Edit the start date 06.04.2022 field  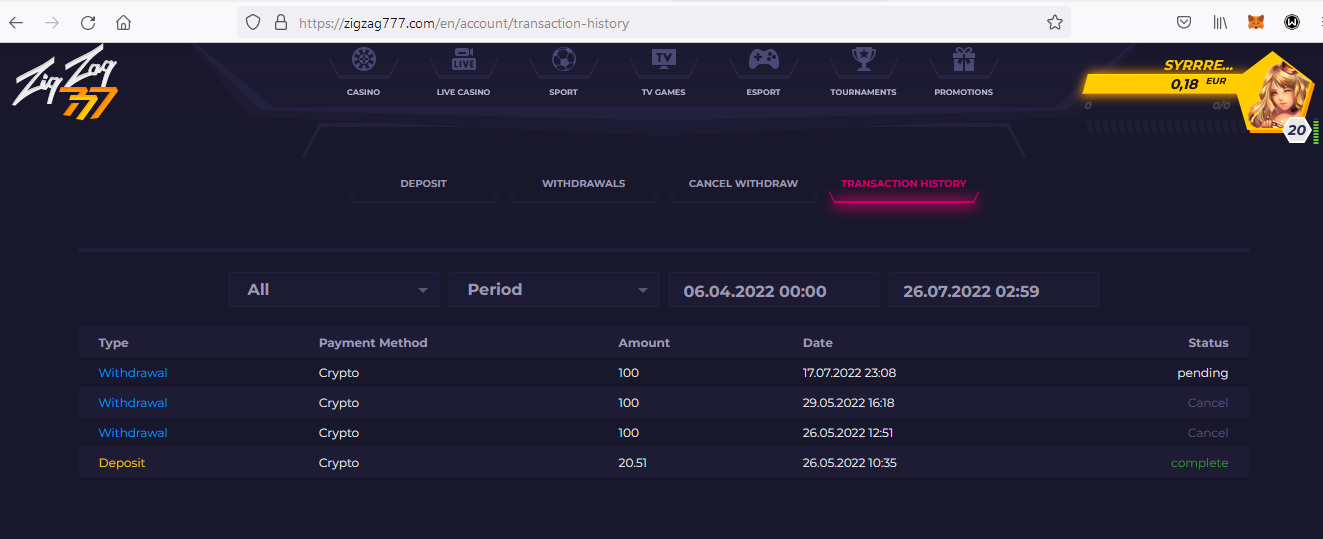click(x=773, y=291)
